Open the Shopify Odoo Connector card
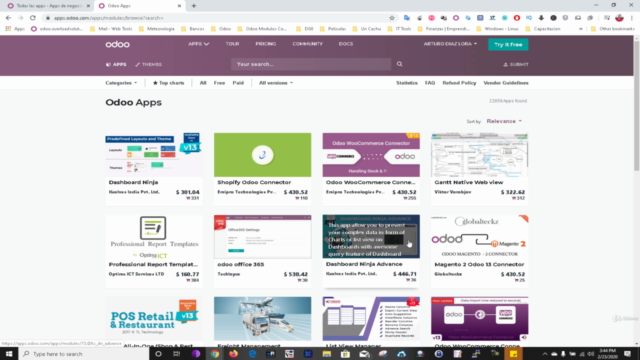The width and height of the screenshot is (640, 360). pyautogui.click(x=262, y=169)
